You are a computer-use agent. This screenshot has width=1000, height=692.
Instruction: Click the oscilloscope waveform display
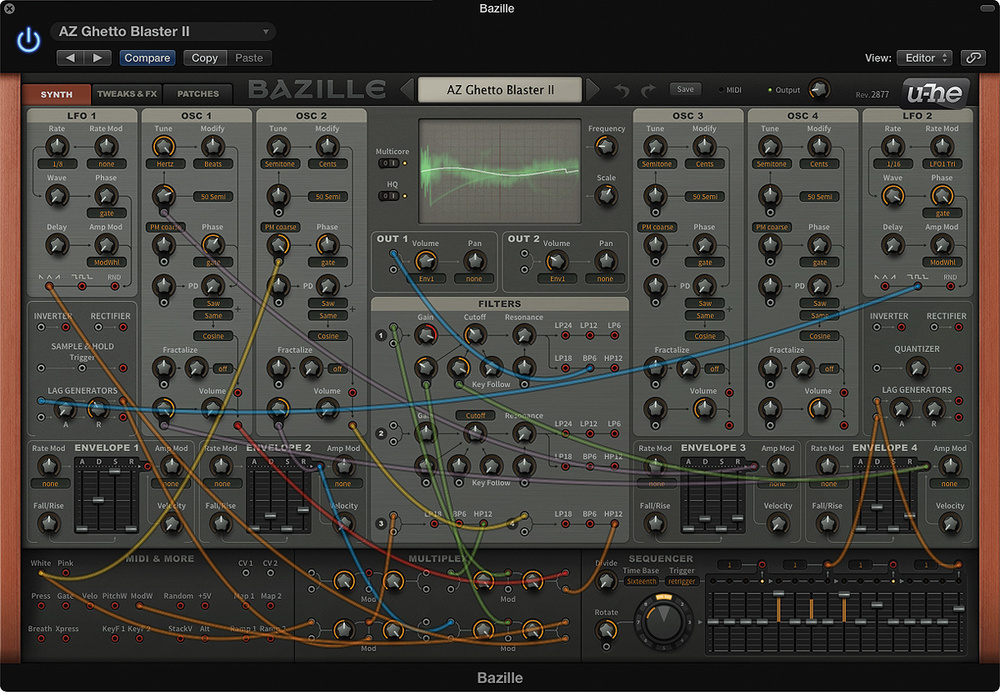click(500, 170)
